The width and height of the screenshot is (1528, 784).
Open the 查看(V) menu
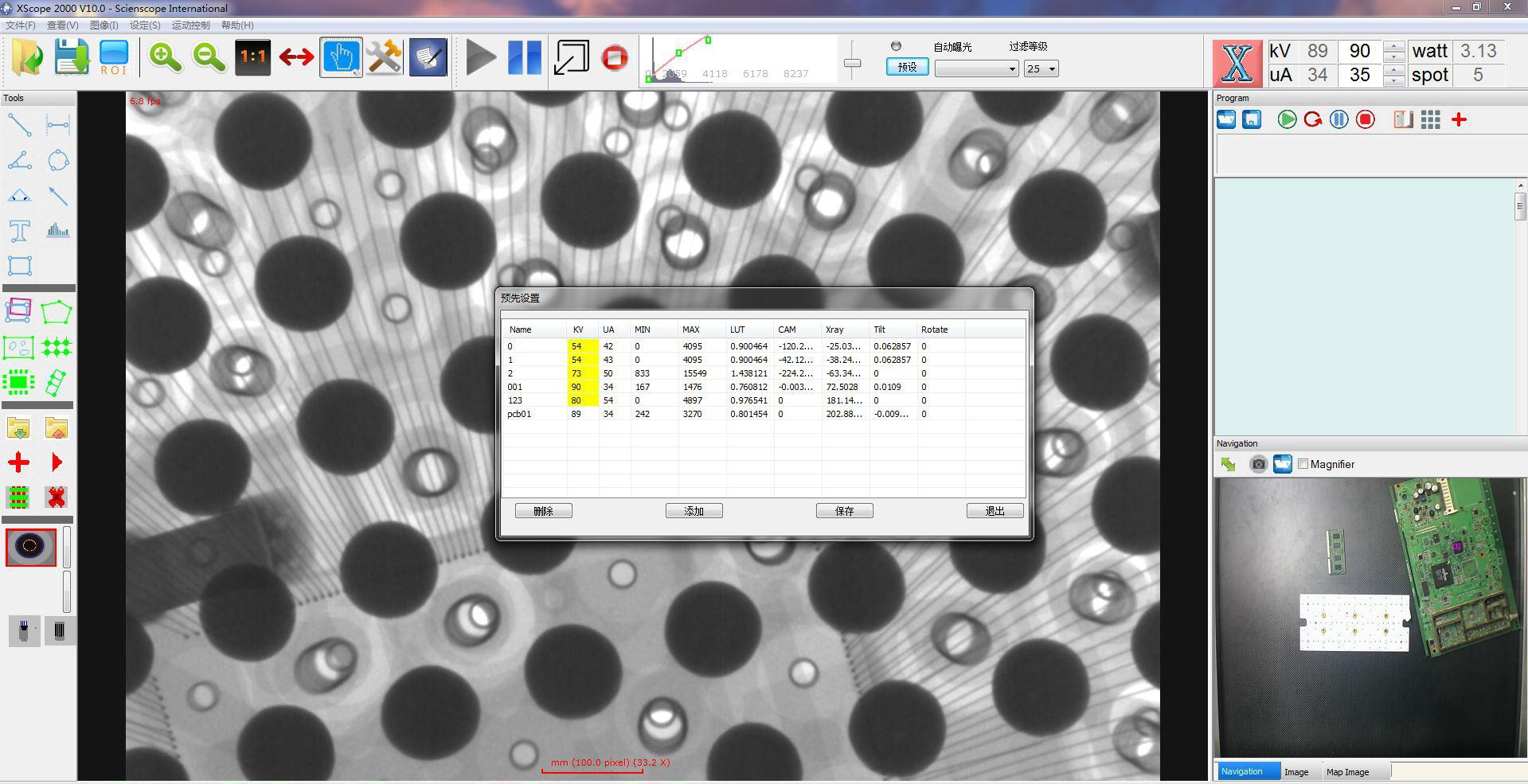(62, 25)
